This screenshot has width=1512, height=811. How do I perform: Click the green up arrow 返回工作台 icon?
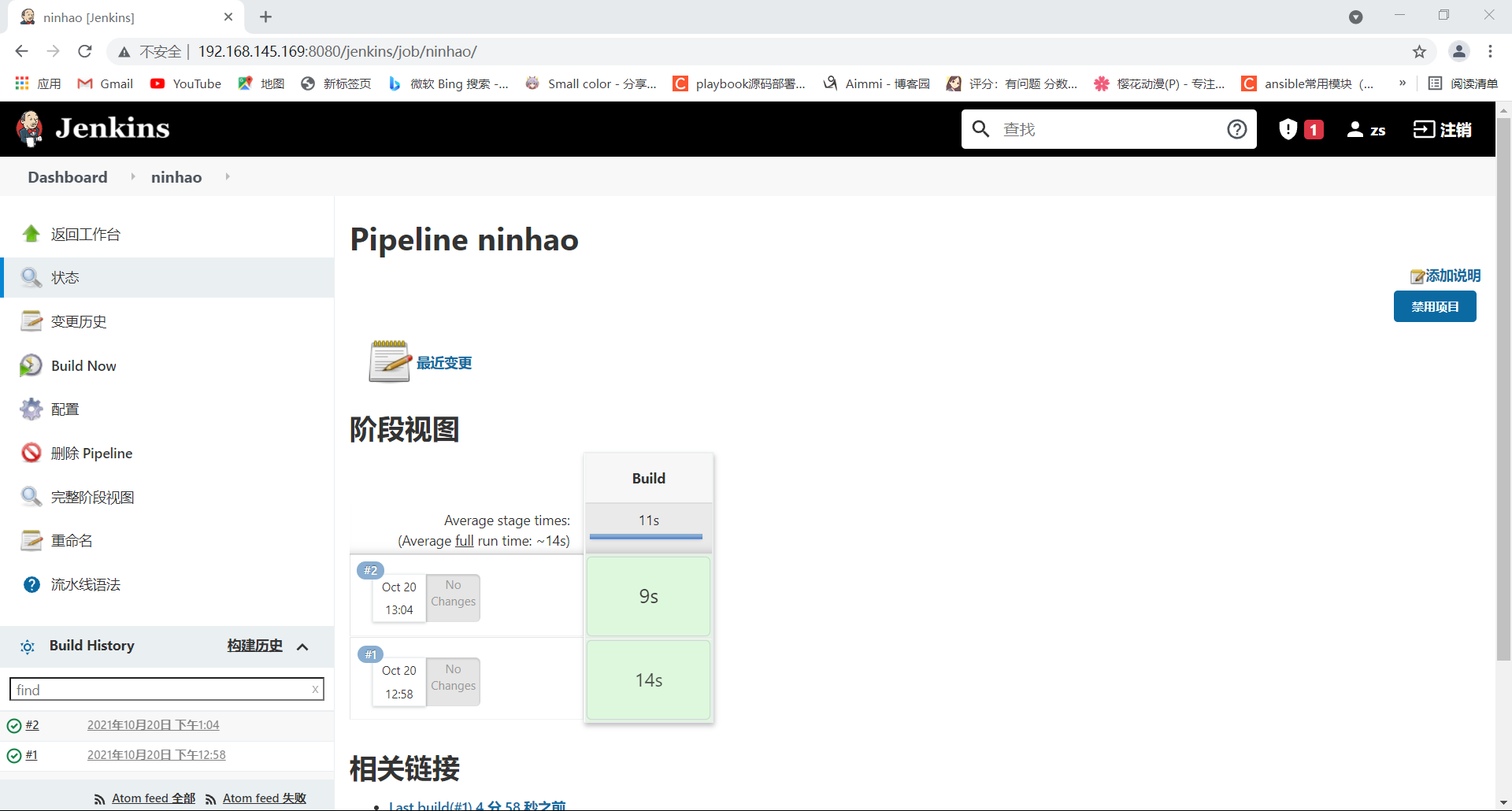tap(31, 233)
